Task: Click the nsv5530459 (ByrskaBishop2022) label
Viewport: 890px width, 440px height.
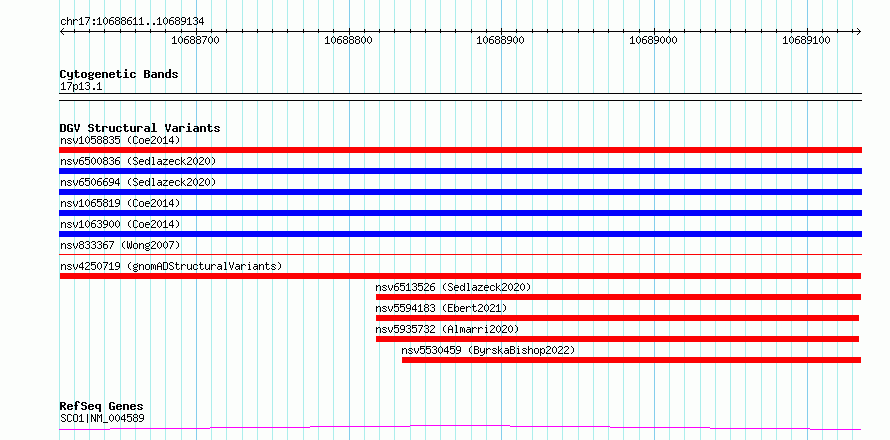Action: (x=488, y=350)
